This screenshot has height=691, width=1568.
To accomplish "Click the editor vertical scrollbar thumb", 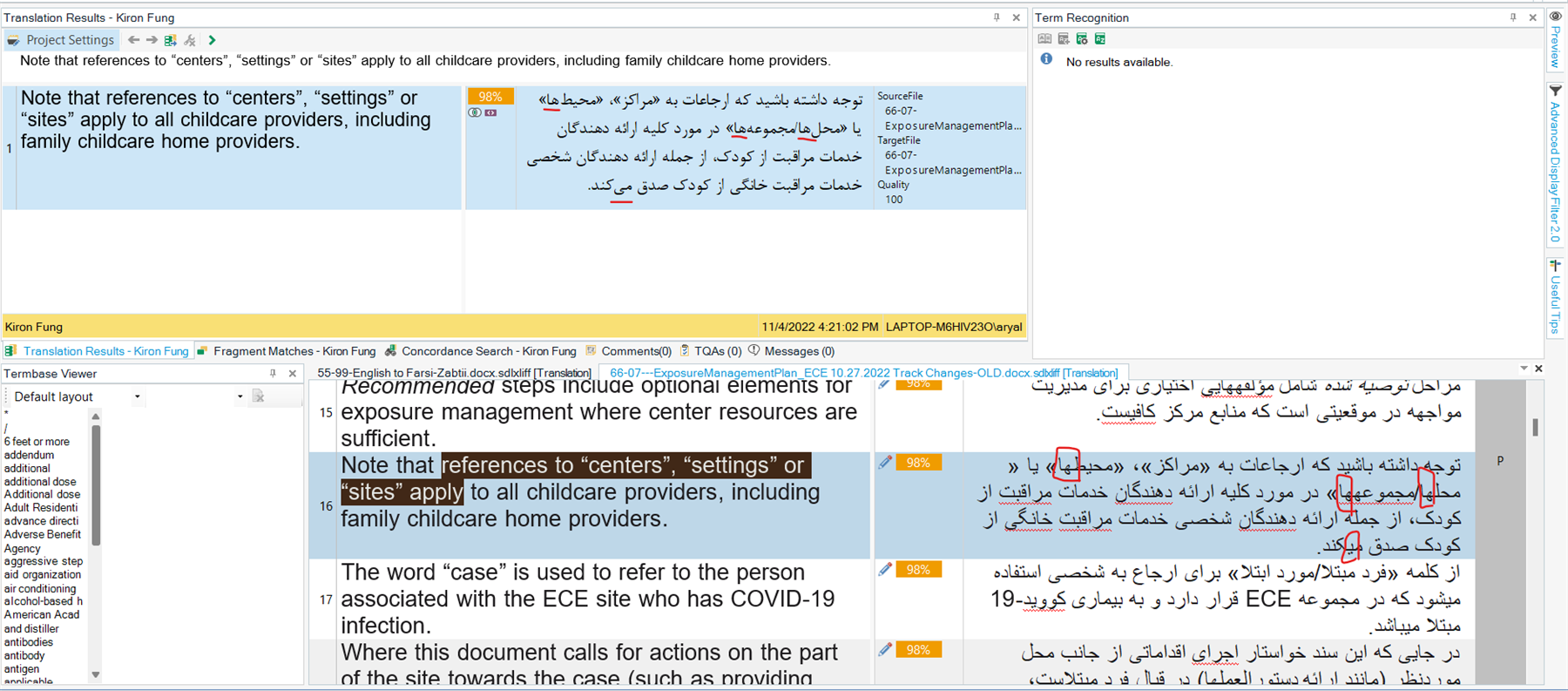I will [x=1535, y=427].
